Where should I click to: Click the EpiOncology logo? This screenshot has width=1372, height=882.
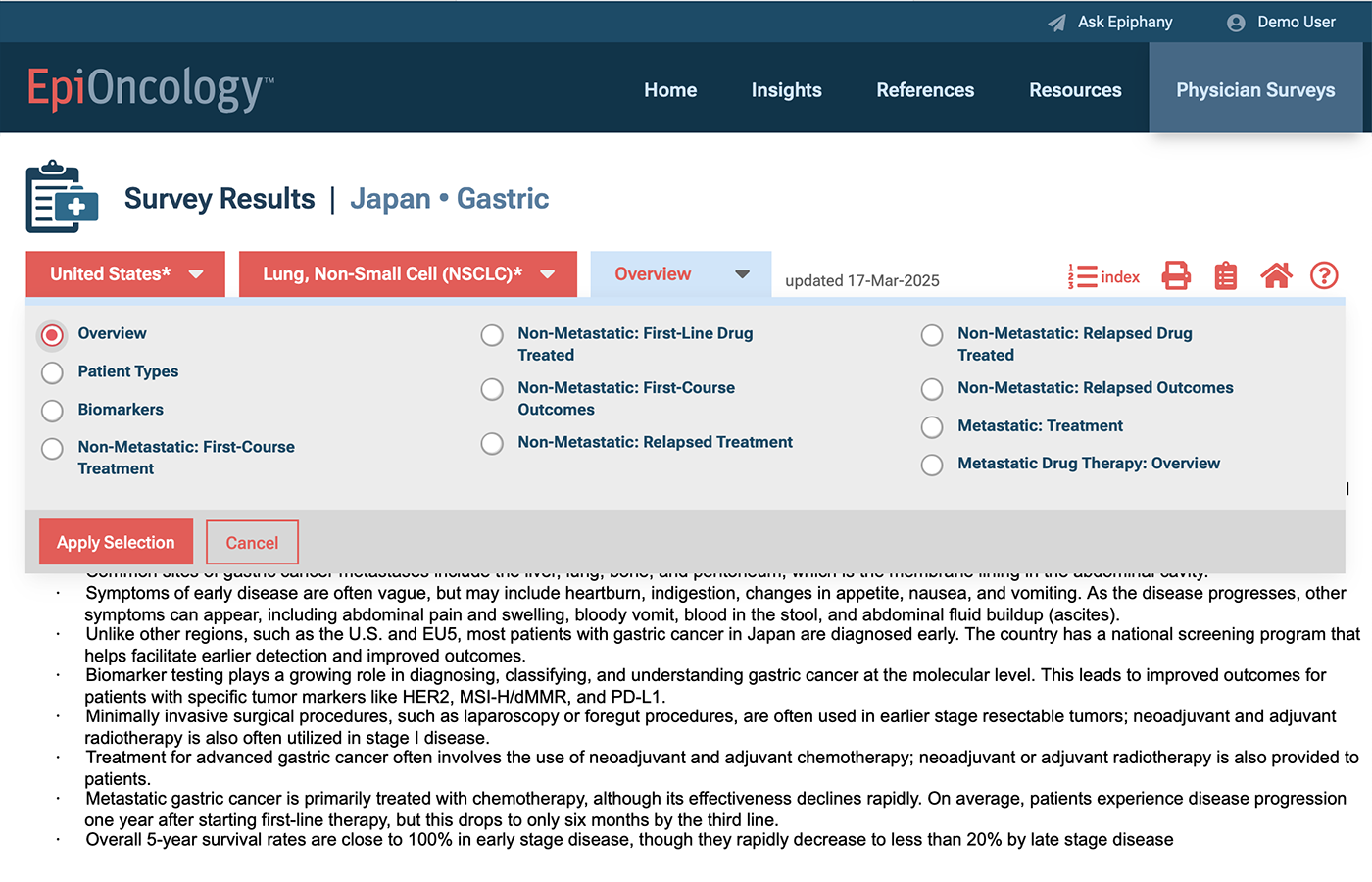point(150,89)
